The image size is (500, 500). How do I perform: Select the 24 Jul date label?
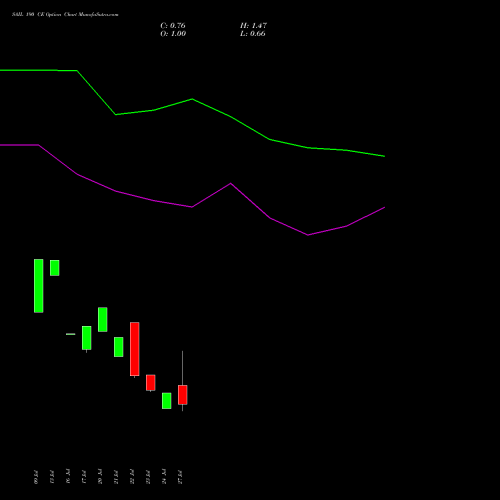point(164,477)
